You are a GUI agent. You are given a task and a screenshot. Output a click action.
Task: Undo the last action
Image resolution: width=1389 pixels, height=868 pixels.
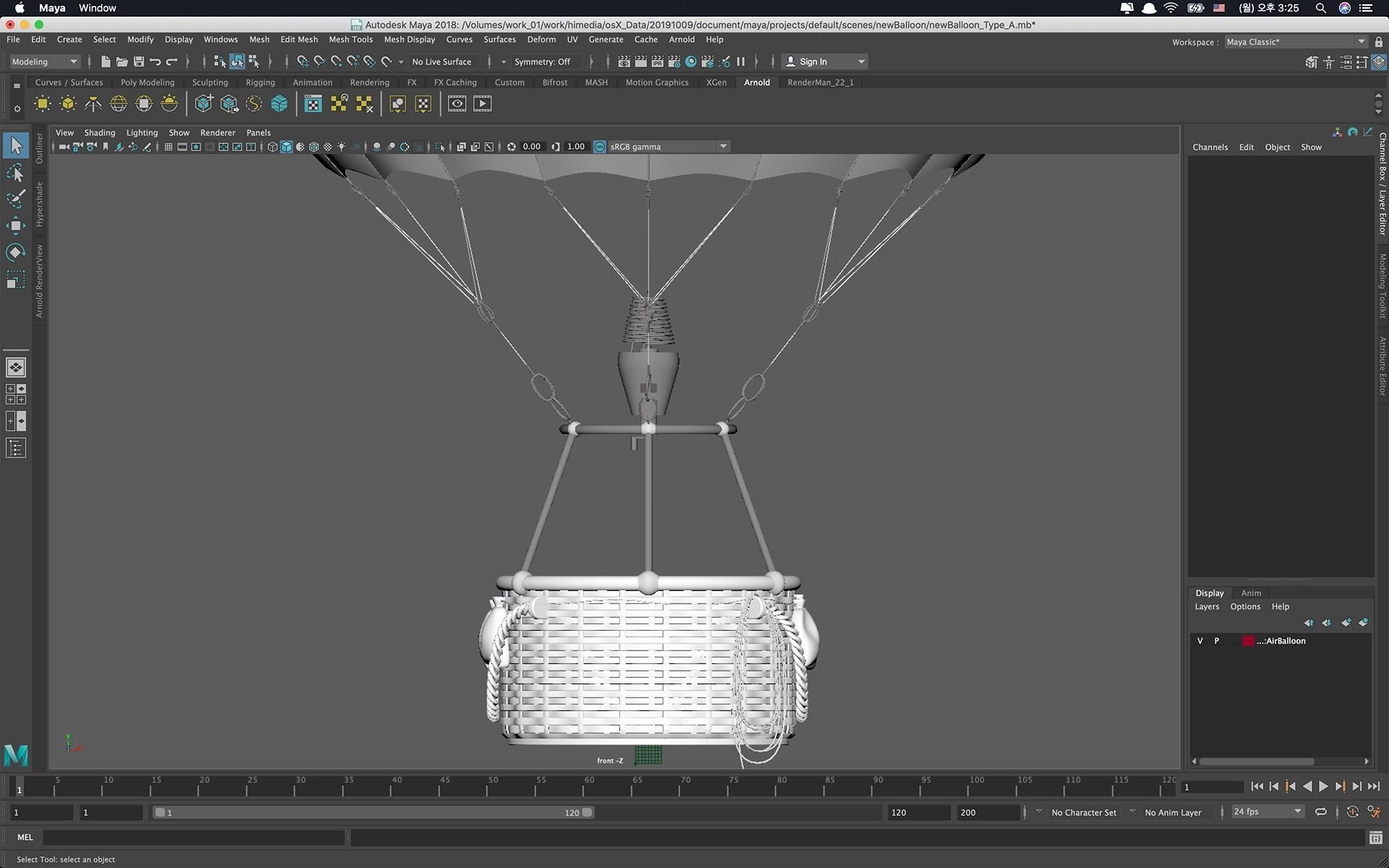point(155,62)
